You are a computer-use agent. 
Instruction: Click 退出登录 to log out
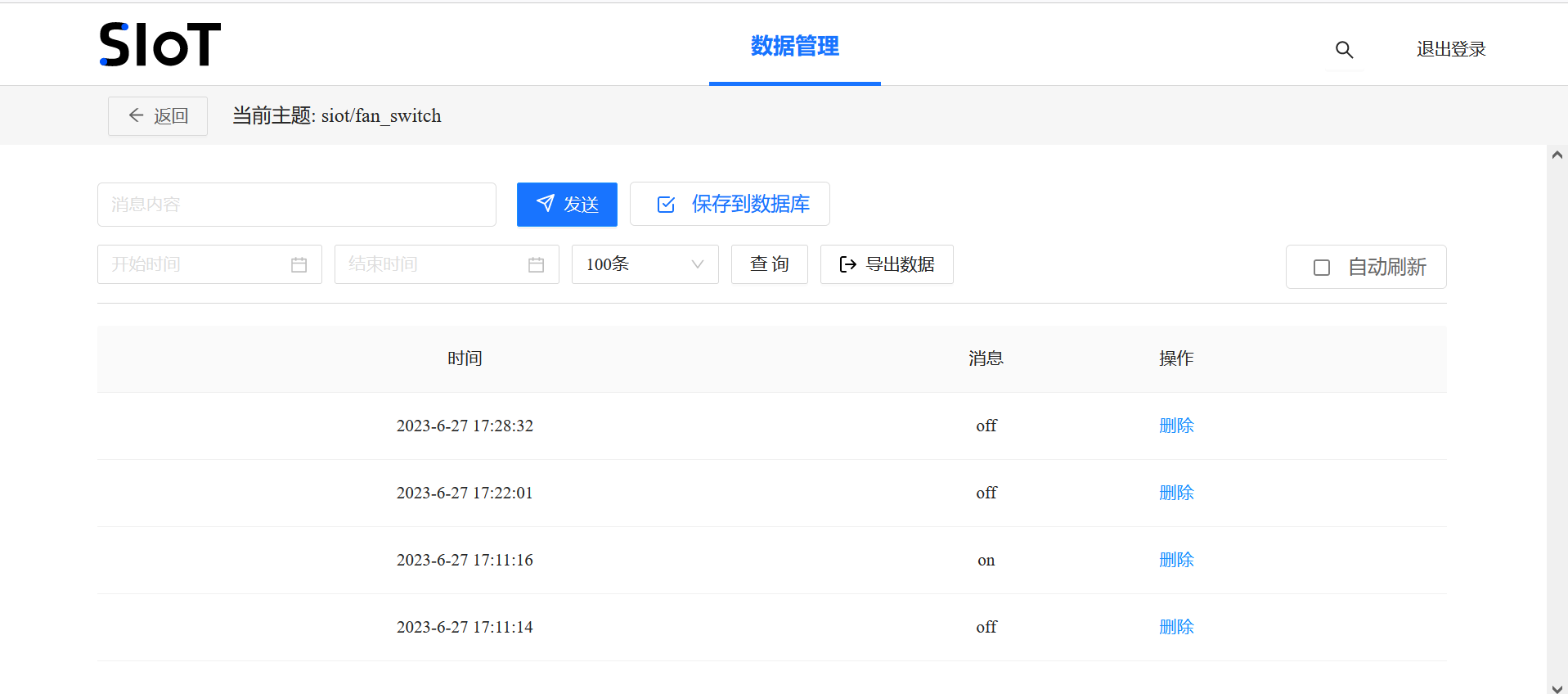pyautogui.click(x=1451, y=49)
